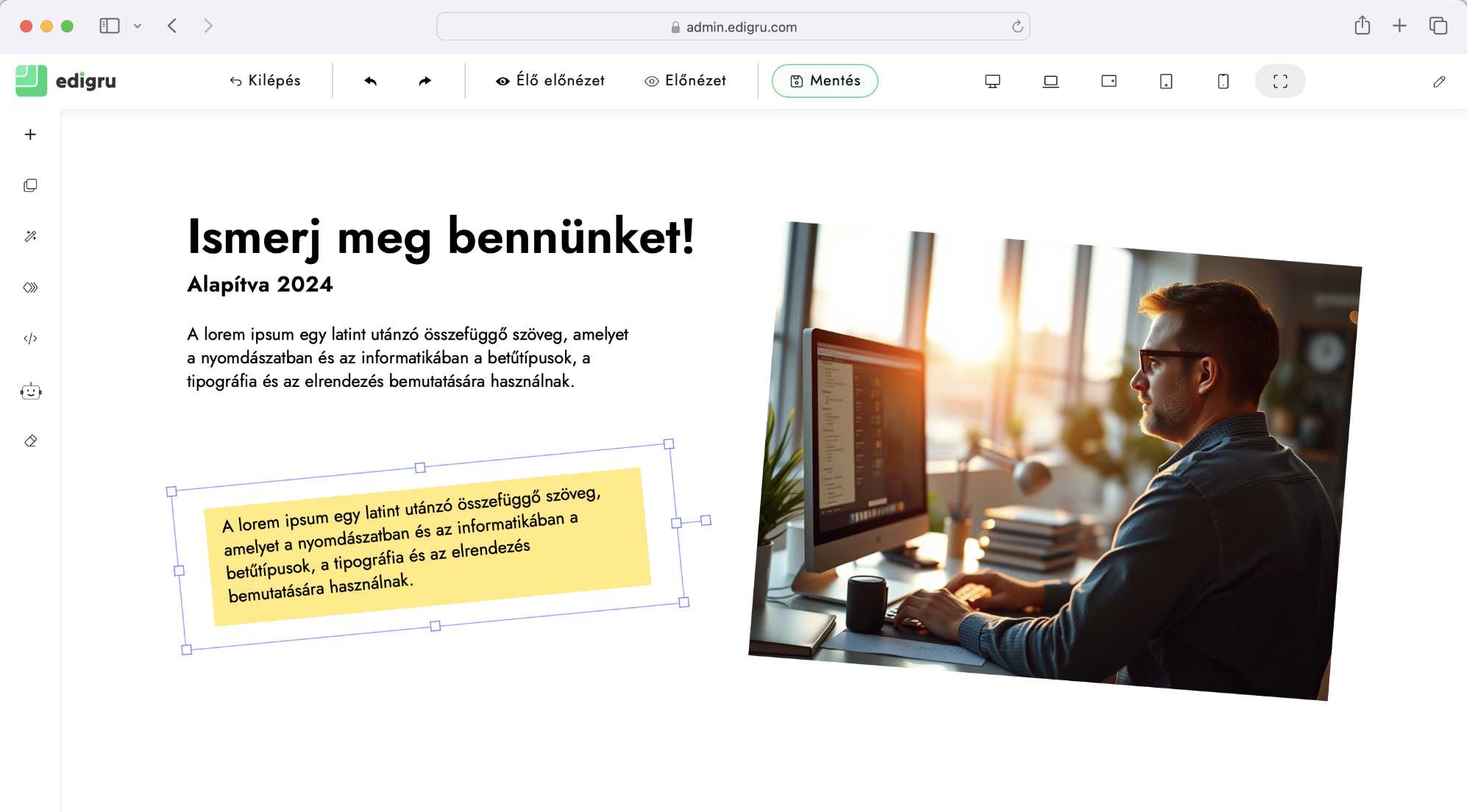The width and height of the screenshot is (1467, 812).
Task: Open Élő előnézet
Action: pyautogui.click(x=550, y=81)
